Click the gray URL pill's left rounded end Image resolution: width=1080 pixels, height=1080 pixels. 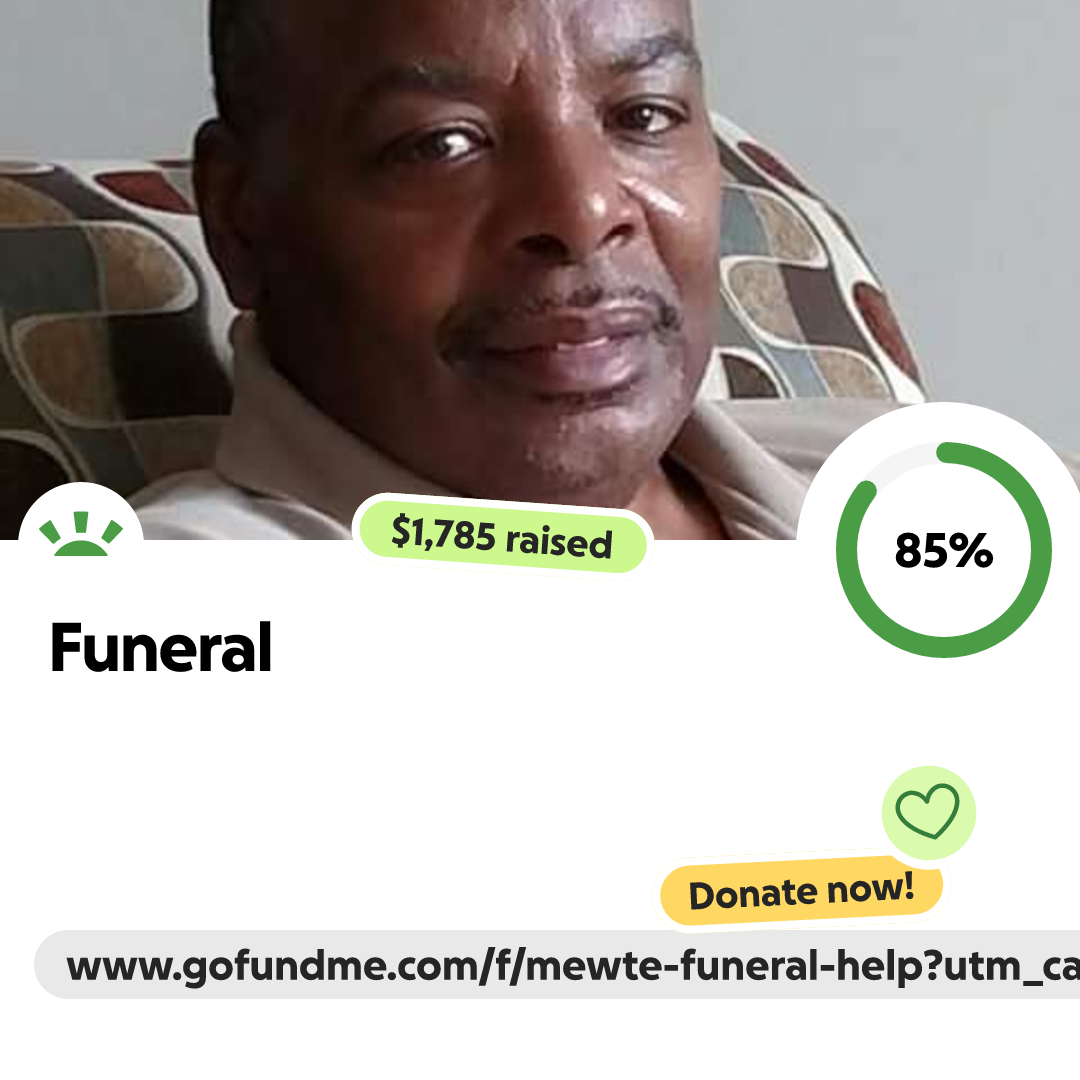coord(50,964)
